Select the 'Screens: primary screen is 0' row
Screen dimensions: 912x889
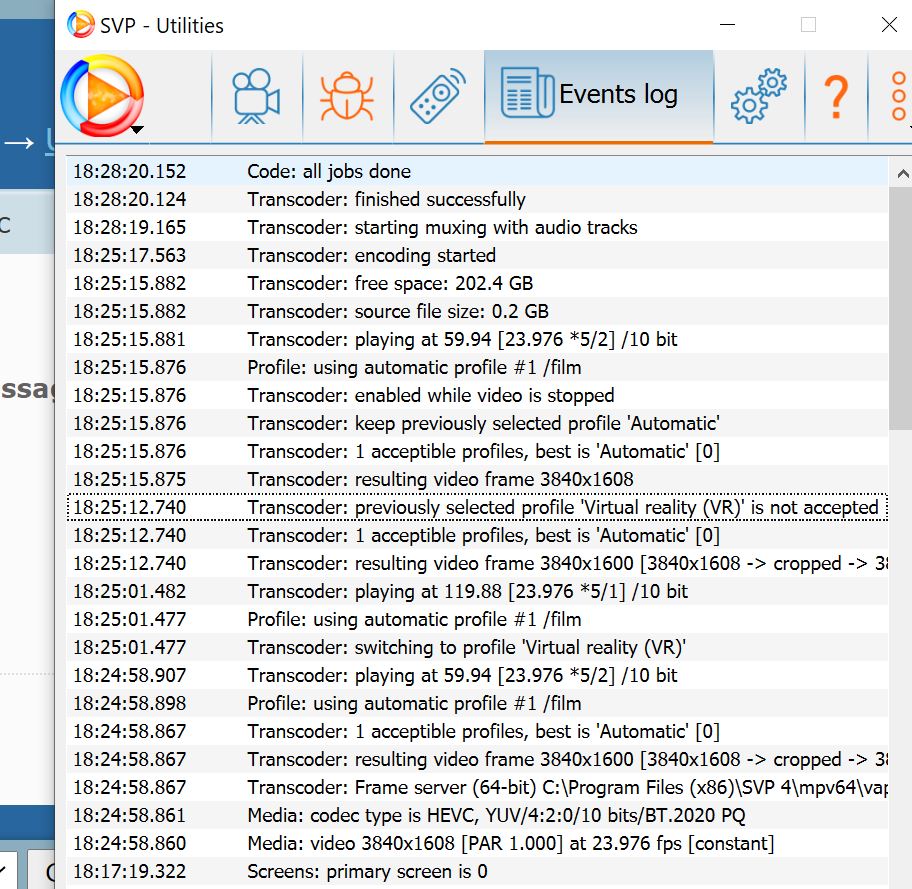(x=367, y=872)
